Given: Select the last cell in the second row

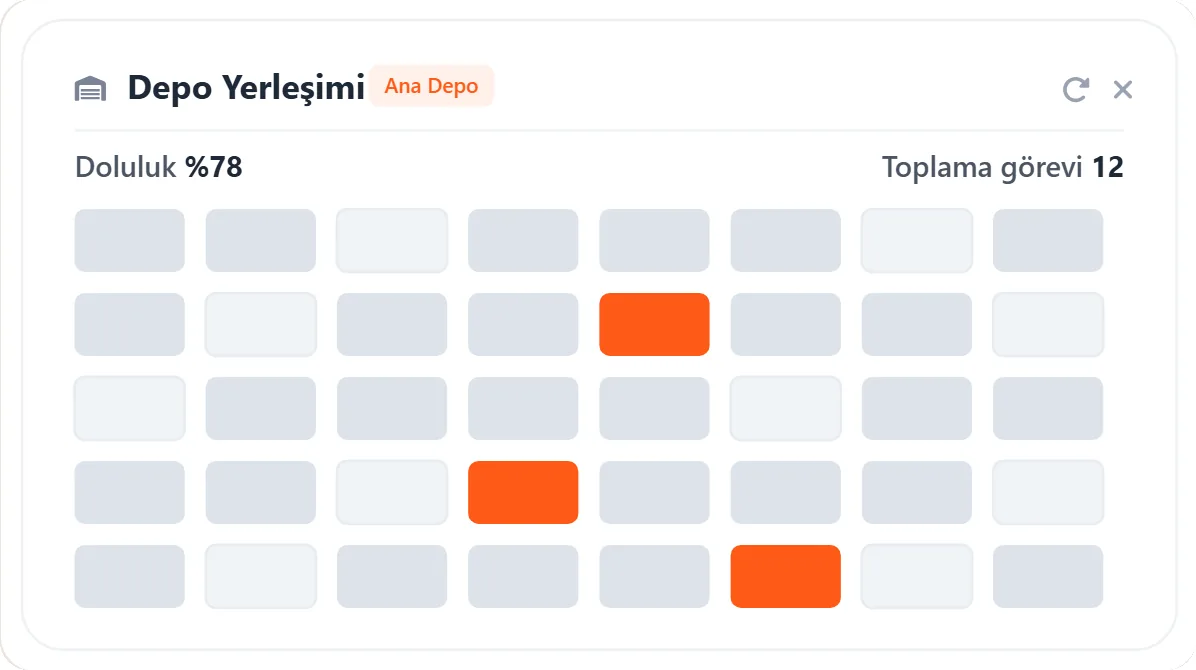Looking at the screenshot, I should click(1048, 324).
